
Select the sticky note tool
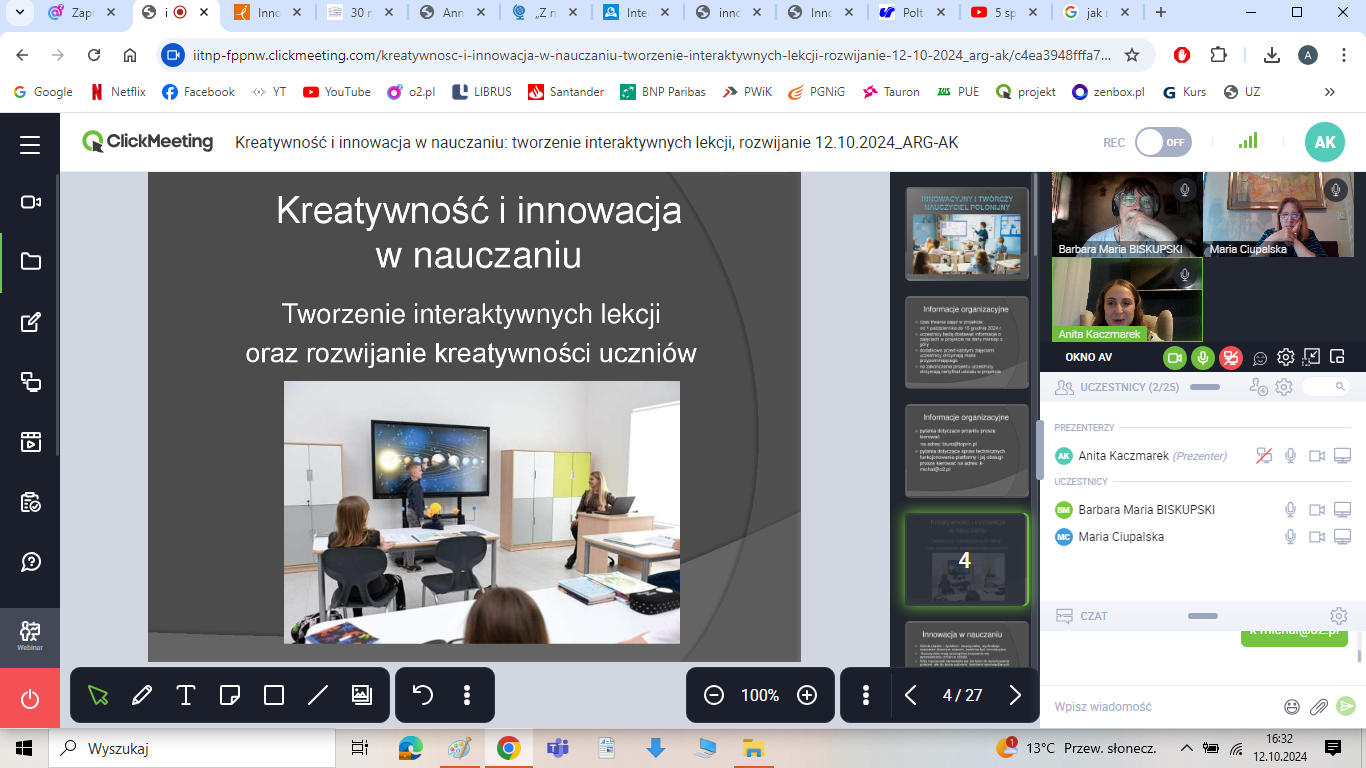pos(230,695)
